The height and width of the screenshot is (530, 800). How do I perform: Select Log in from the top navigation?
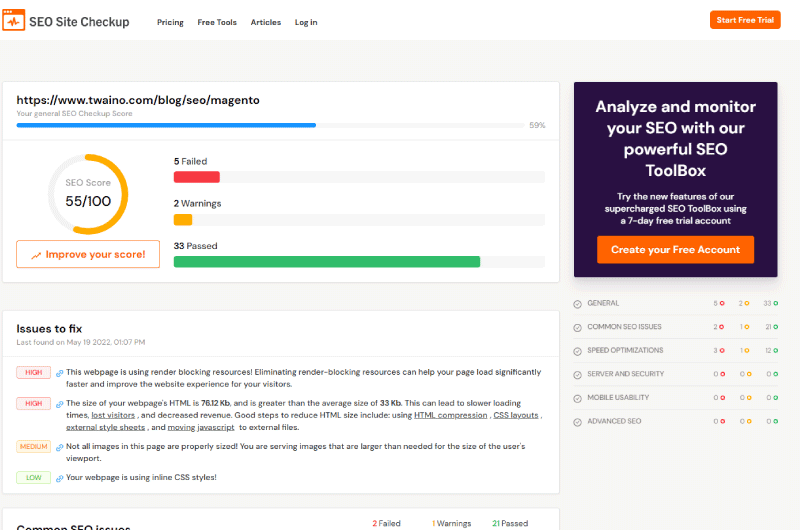306,22
